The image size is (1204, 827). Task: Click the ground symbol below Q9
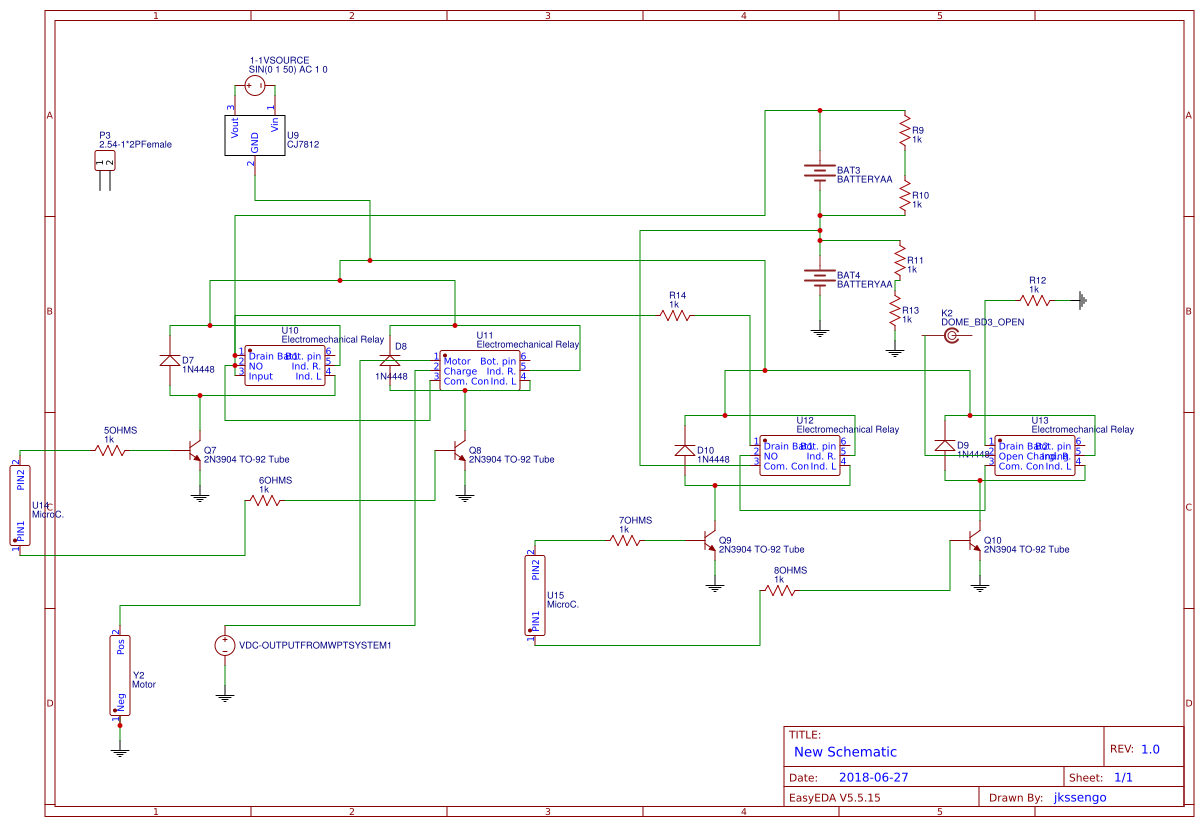coord(714,585)
